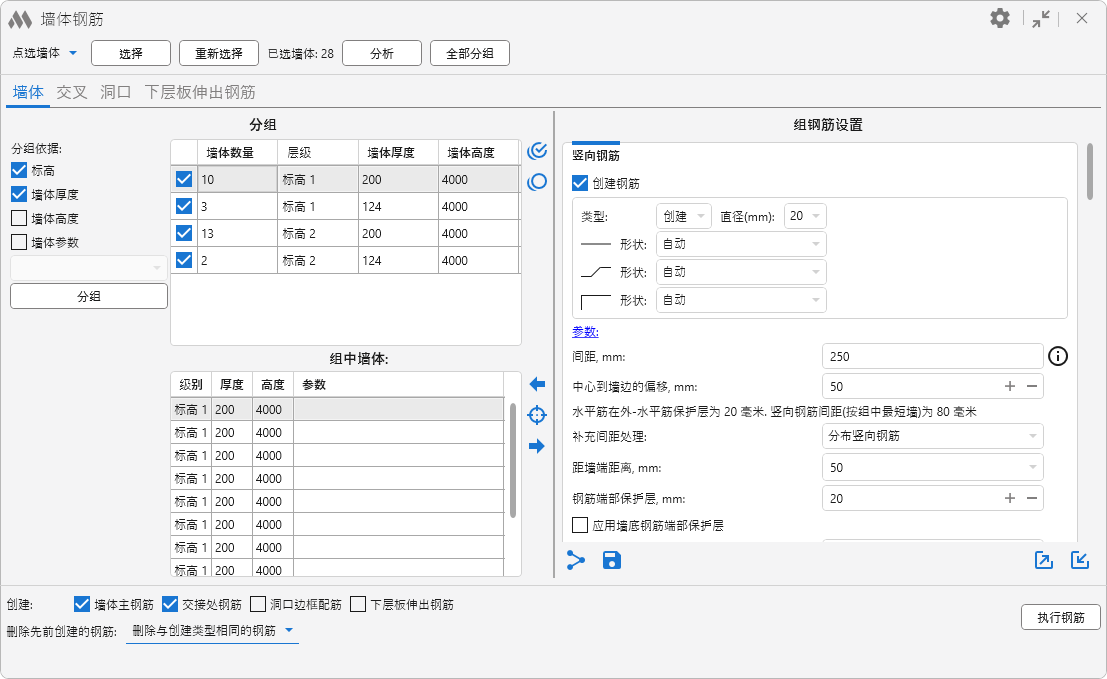Switch to the 交叉 tab

[x=72, y=92]
